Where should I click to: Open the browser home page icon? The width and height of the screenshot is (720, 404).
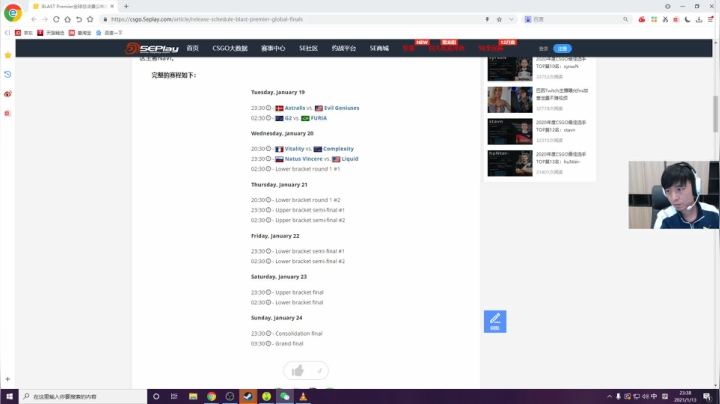(68, 19)
